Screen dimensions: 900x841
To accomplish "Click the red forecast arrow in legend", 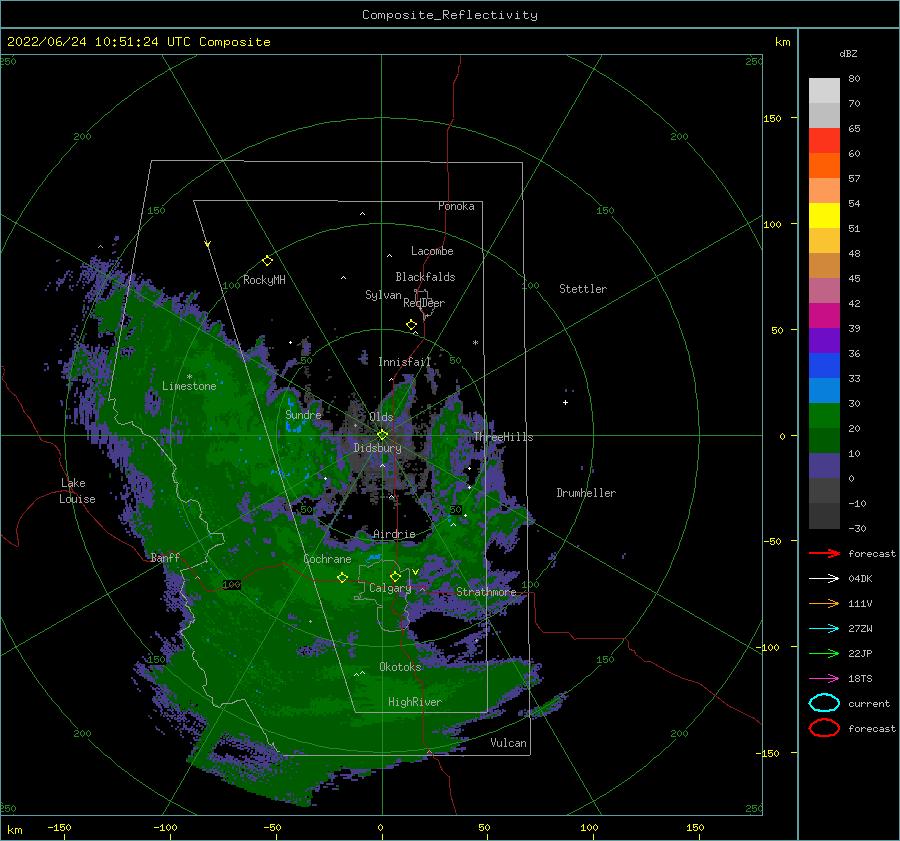I will (x=824, y=553).
